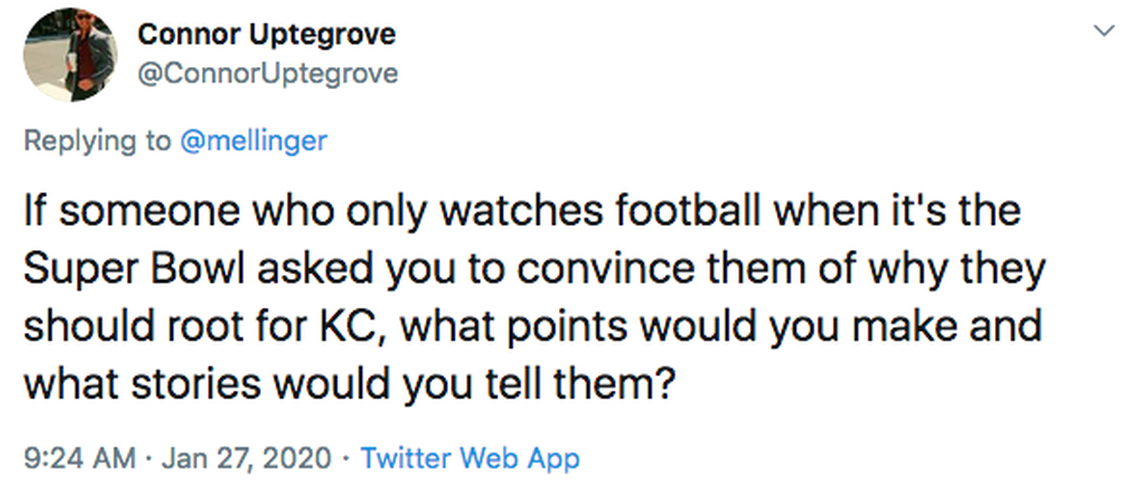The image size is (1140, 499).
Task: Open the Twitter Web App source link
Action: [469, 459]
